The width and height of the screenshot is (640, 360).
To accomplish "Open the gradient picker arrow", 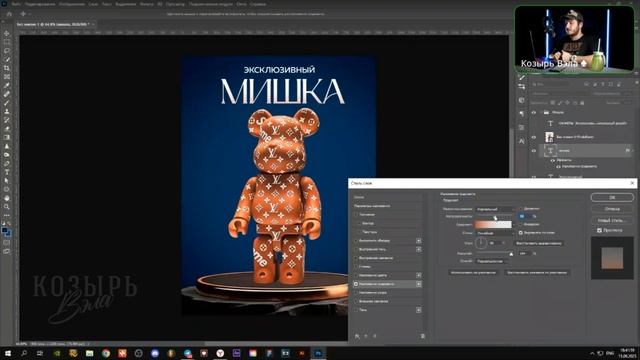I will pyautogui.click(x=514, y=224).
